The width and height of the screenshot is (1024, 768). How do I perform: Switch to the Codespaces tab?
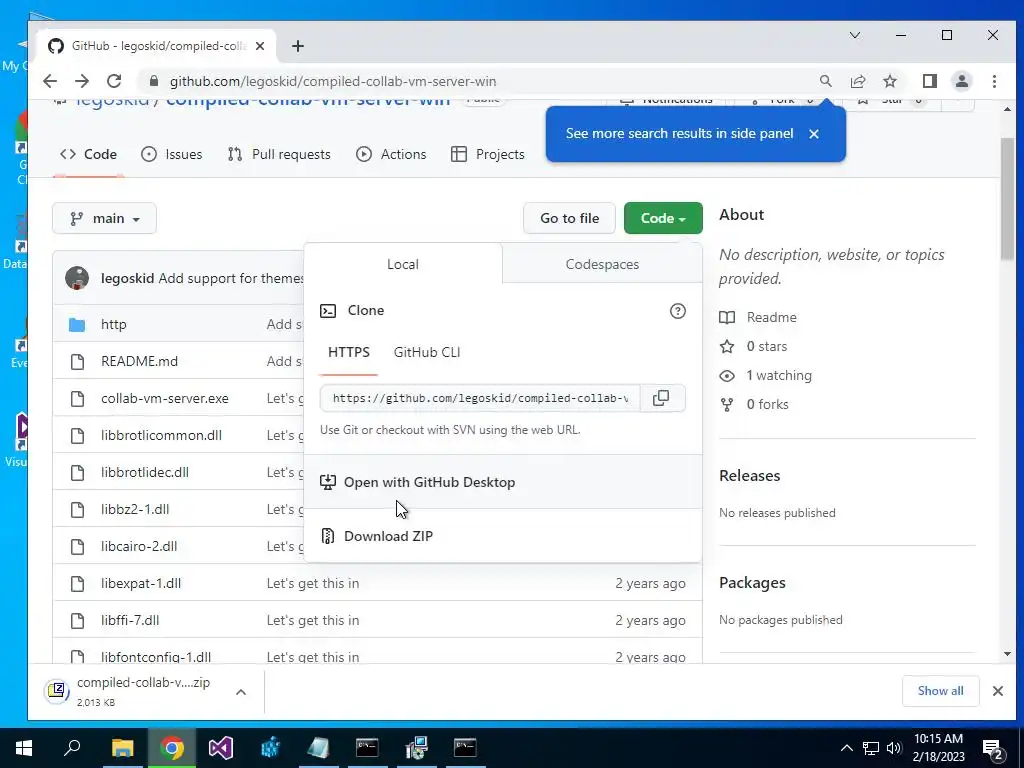click(x=602, y=264)
